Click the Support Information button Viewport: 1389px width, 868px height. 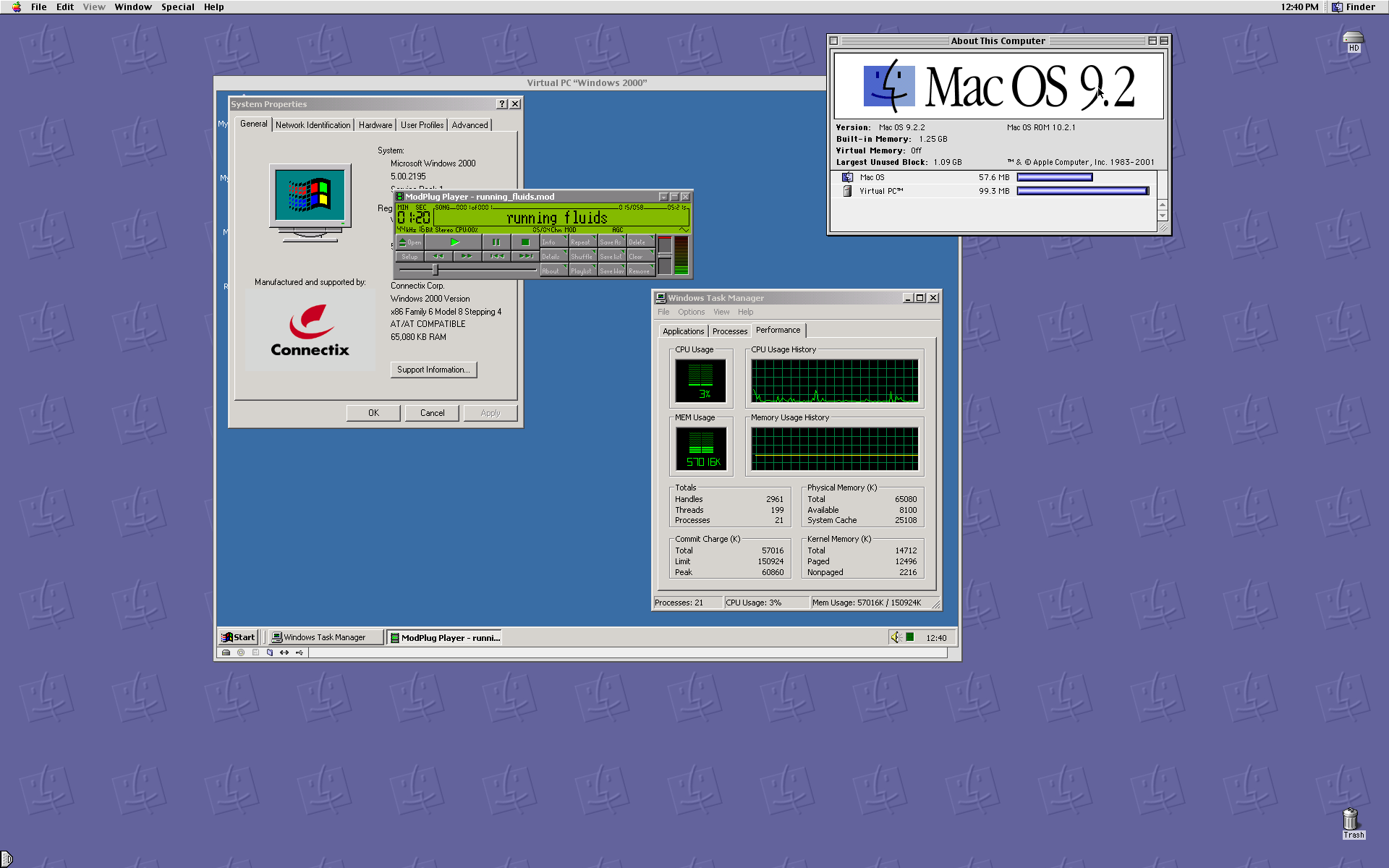[x=433, y=370]
